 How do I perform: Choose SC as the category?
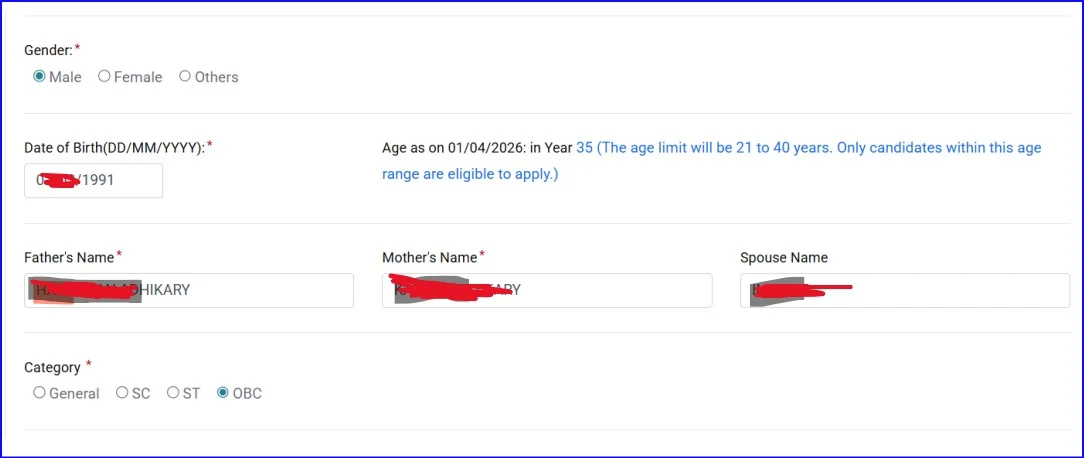(122, 393)
